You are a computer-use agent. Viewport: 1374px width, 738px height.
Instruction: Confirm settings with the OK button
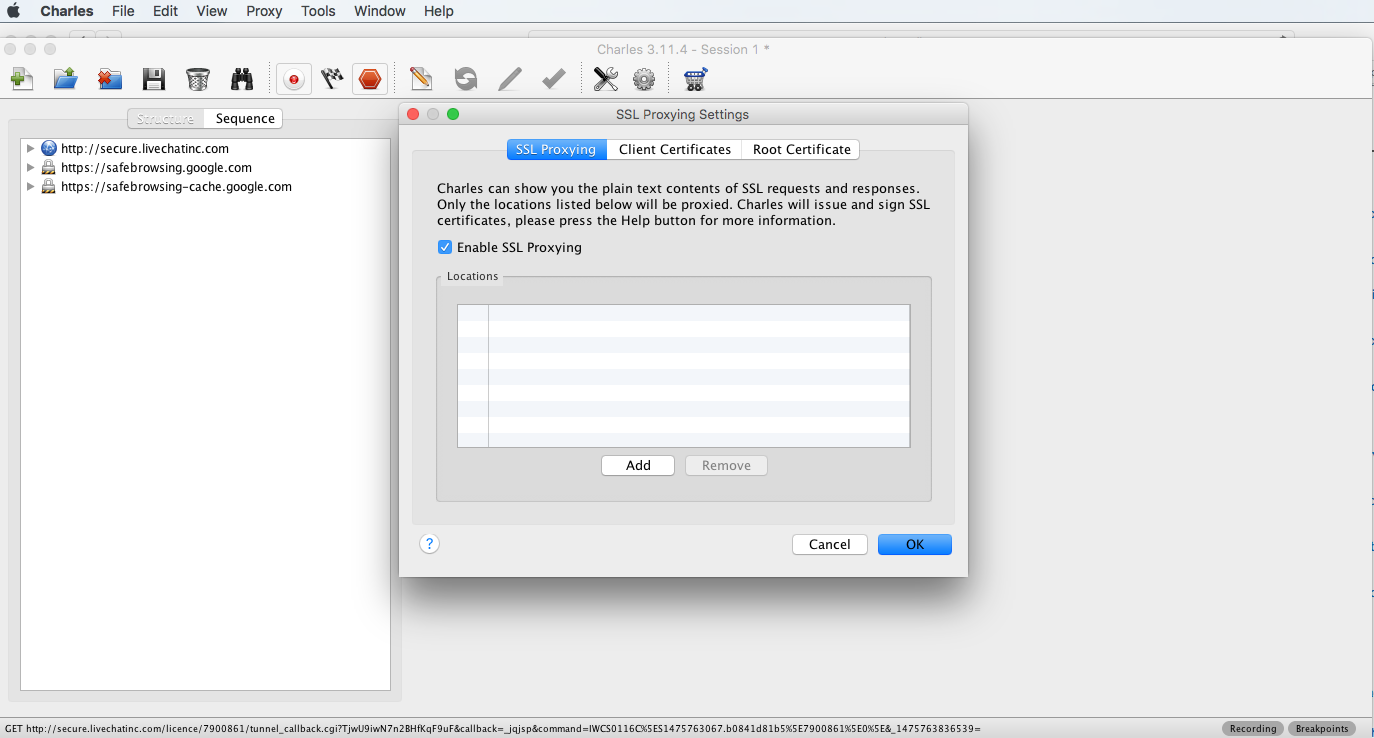pos(915,544)
